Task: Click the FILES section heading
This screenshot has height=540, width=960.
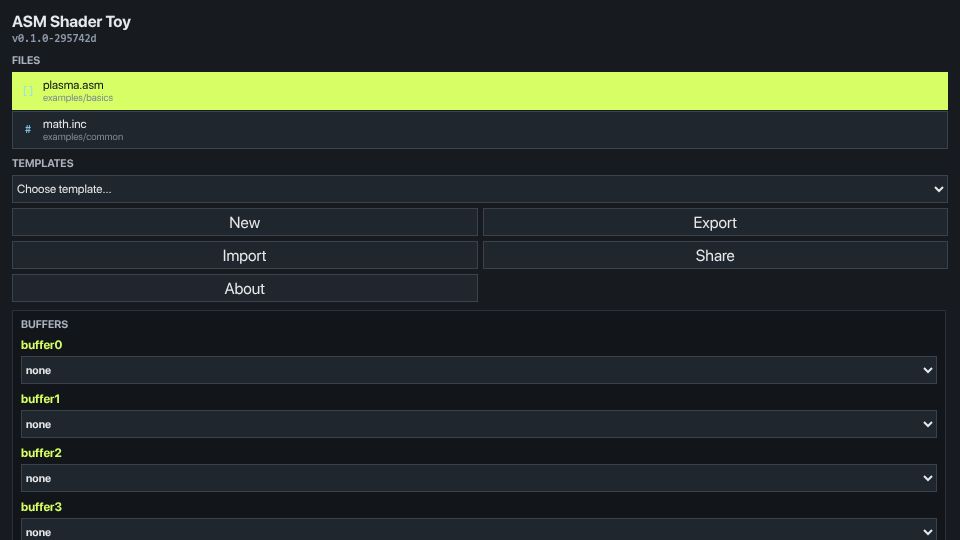Action: (26, 60)
